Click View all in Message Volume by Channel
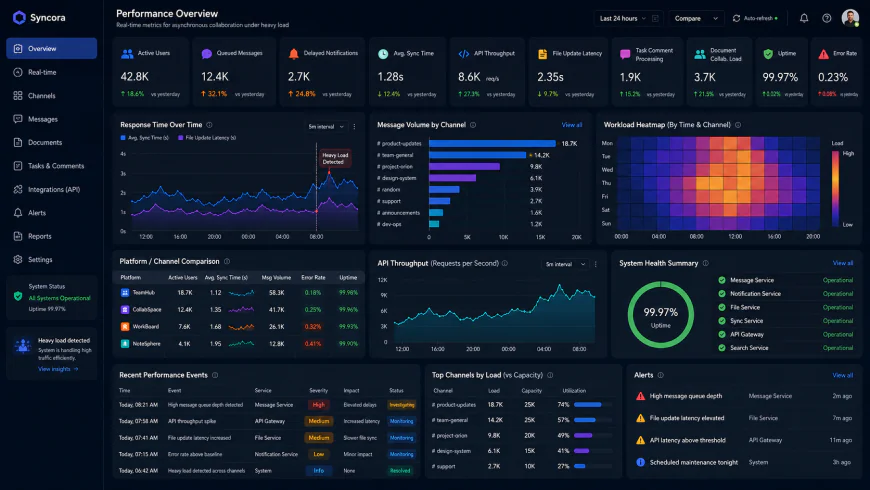This screenshot has height=490, width=870. click(x=571, y=125)
